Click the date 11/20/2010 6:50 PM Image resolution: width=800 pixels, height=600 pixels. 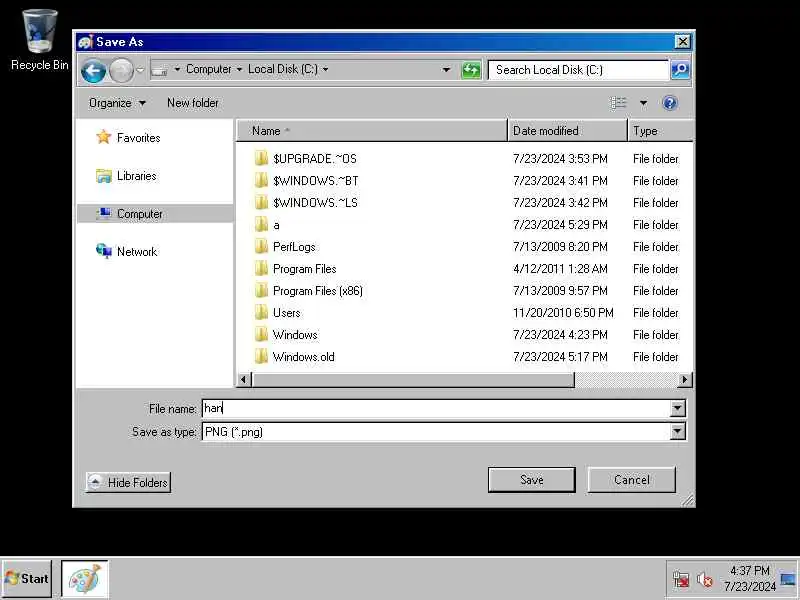pyautogui.click(x=563, y=313)
